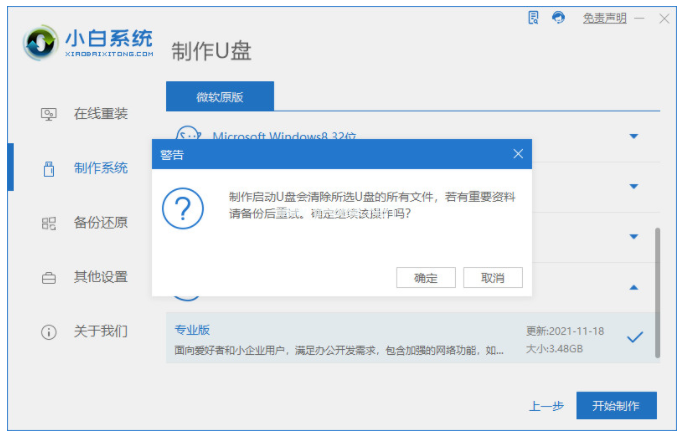Click the 在线重装 monitor icon
684x439 pixels.
[x=48, y=114]
